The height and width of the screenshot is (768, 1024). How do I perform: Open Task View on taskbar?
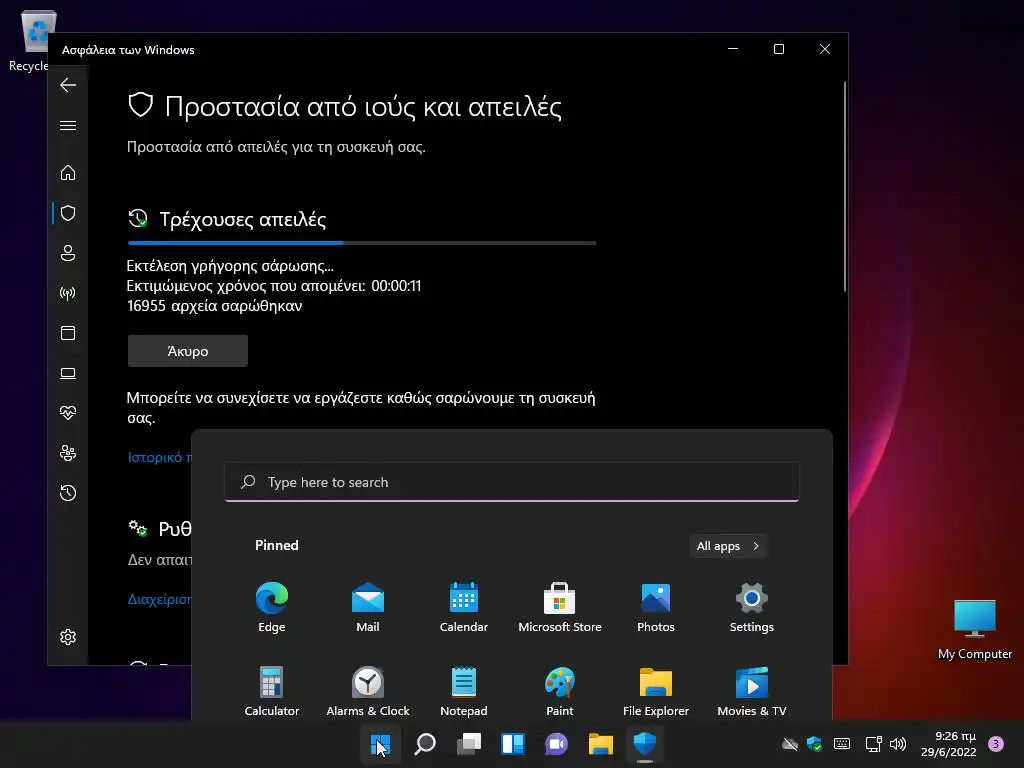click(469, 744)
